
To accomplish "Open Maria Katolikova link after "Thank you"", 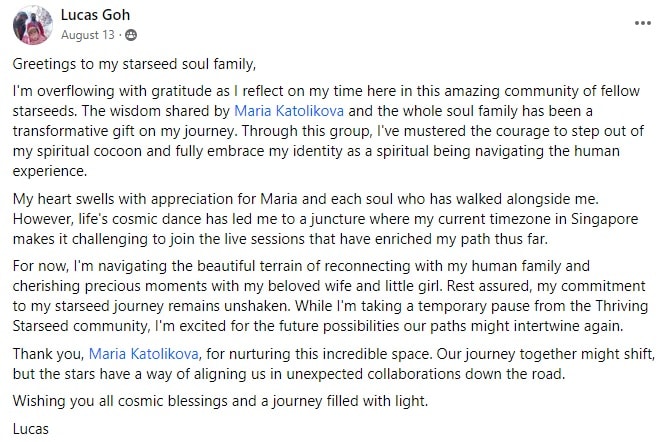I will tap(146, 353).
